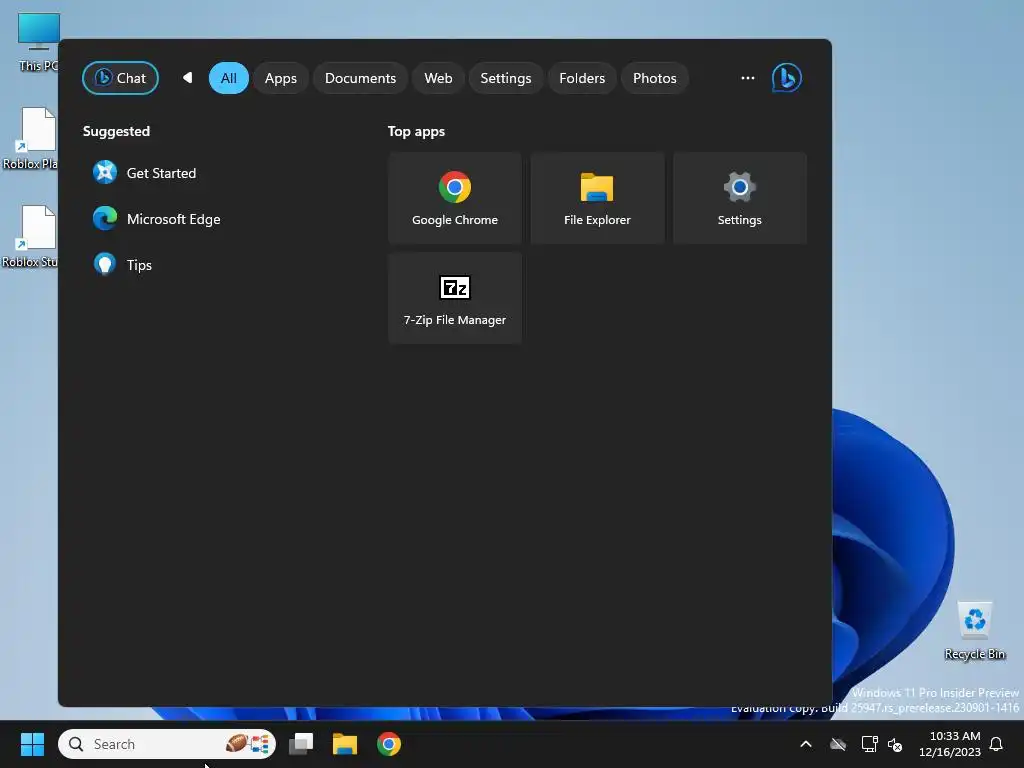1024x768 pixels.
Task: Switch to the Apps filter tab
Action: tap(281, 78)
